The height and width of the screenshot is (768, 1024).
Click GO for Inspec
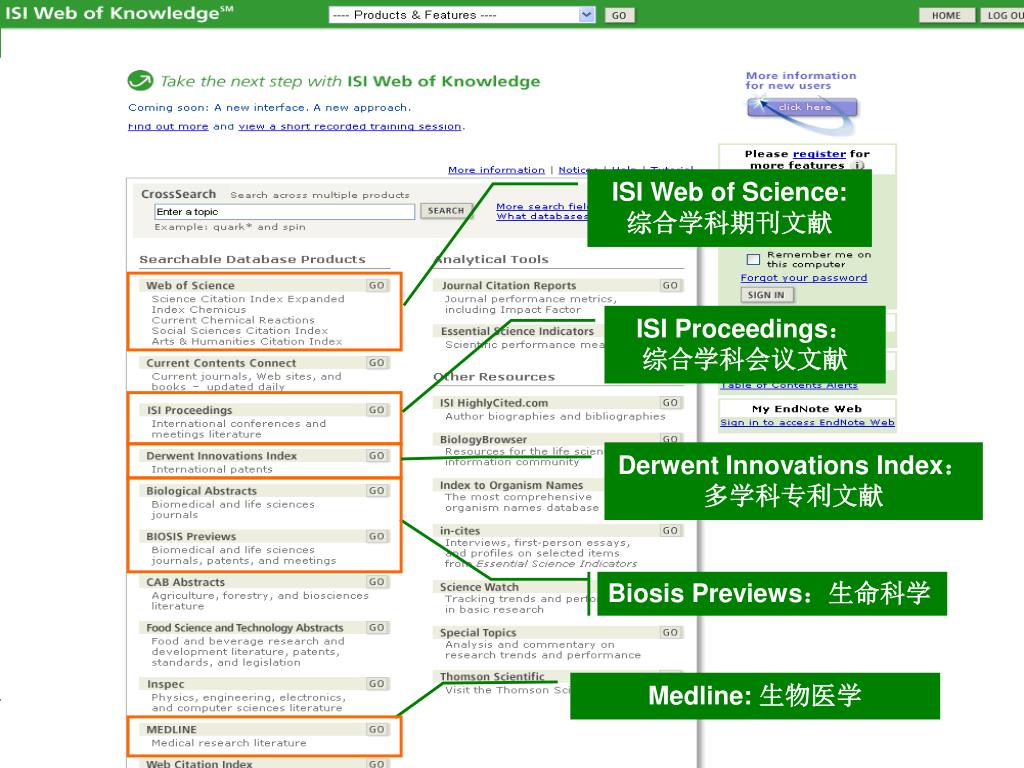pyautogui.click(x=377, y=684)
